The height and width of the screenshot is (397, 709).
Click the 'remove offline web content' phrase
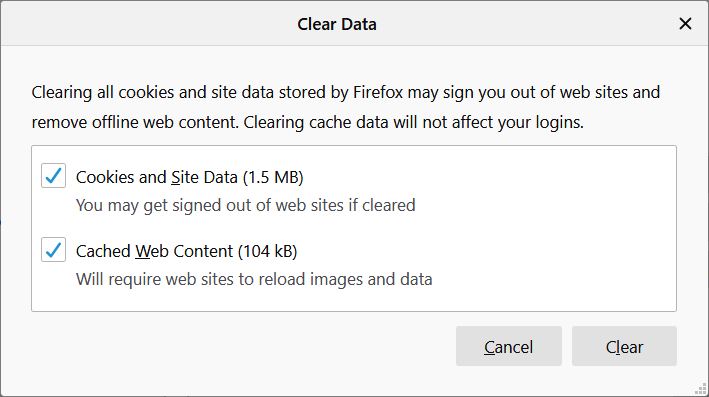(x=135, y=123)
